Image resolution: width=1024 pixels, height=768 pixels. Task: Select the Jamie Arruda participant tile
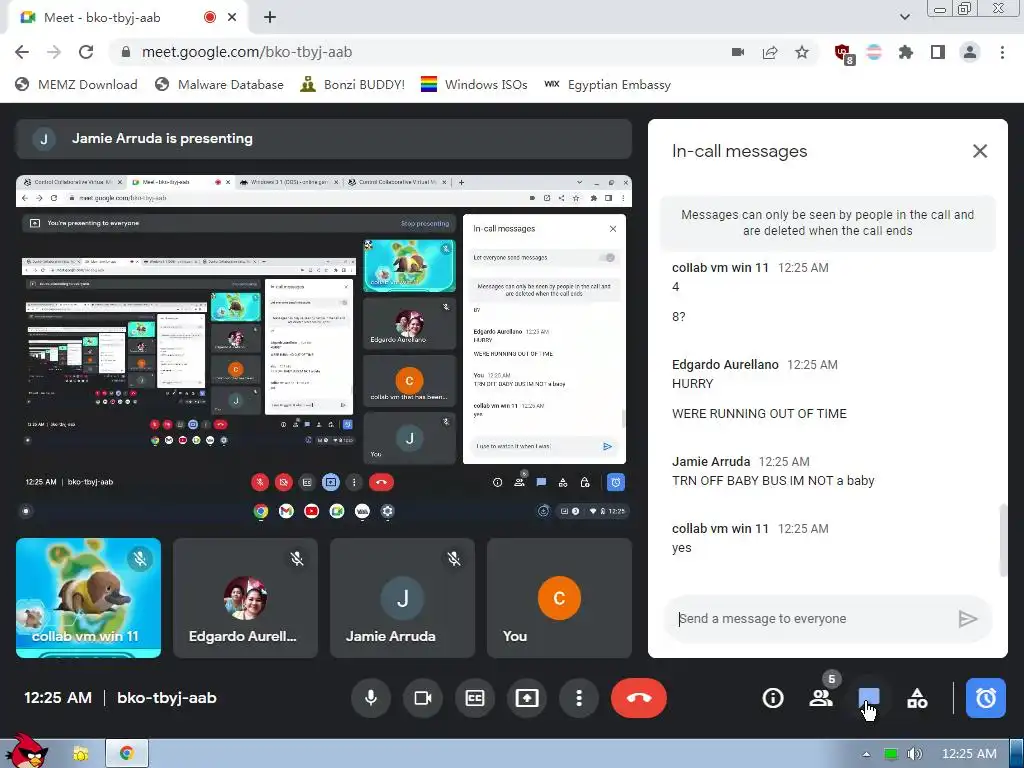pyautogui.click(x=402, y=598)
